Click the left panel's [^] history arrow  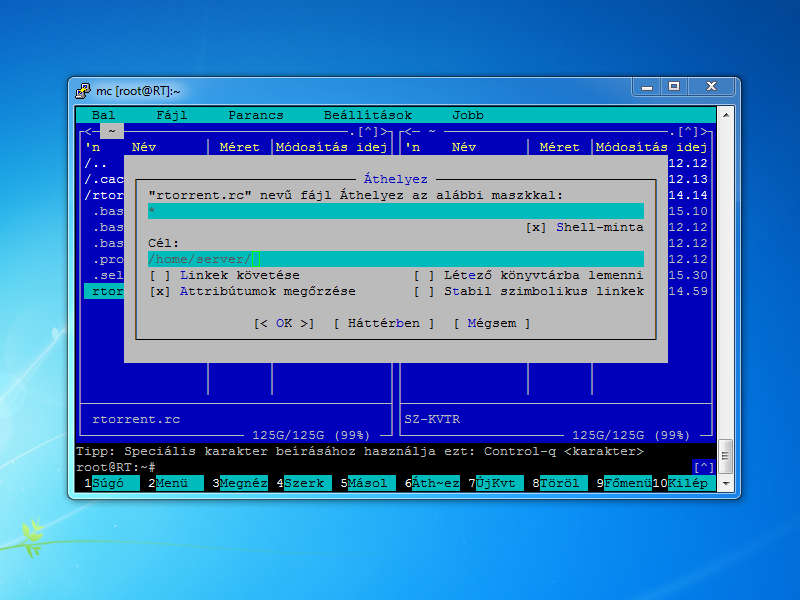pos(368,131)
